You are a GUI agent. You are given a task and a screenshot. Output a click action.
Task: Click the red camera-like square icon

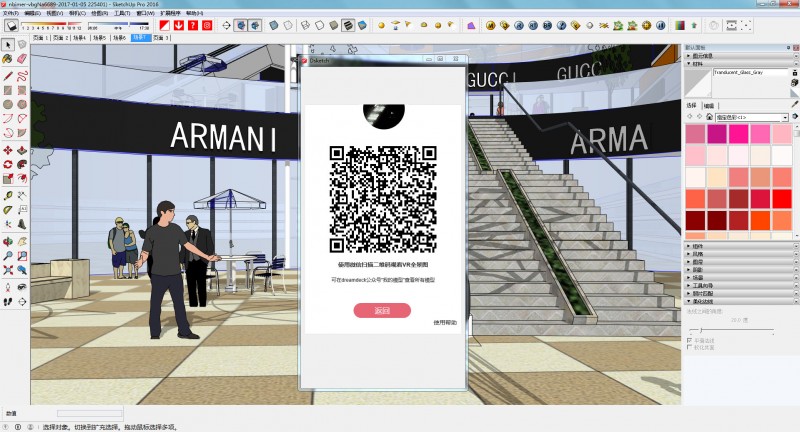pos(207,25)
